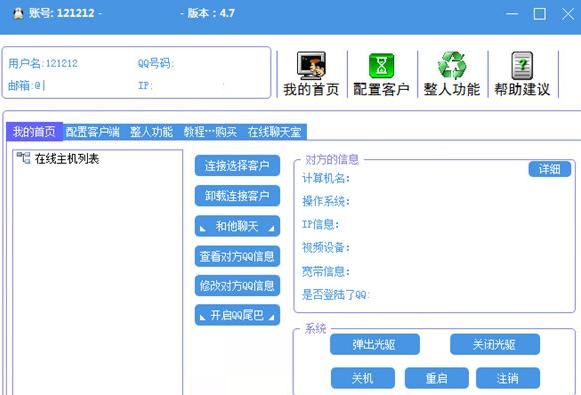Open the 我的首页 computer icon

pyautogui.click(x=311, y=66)
